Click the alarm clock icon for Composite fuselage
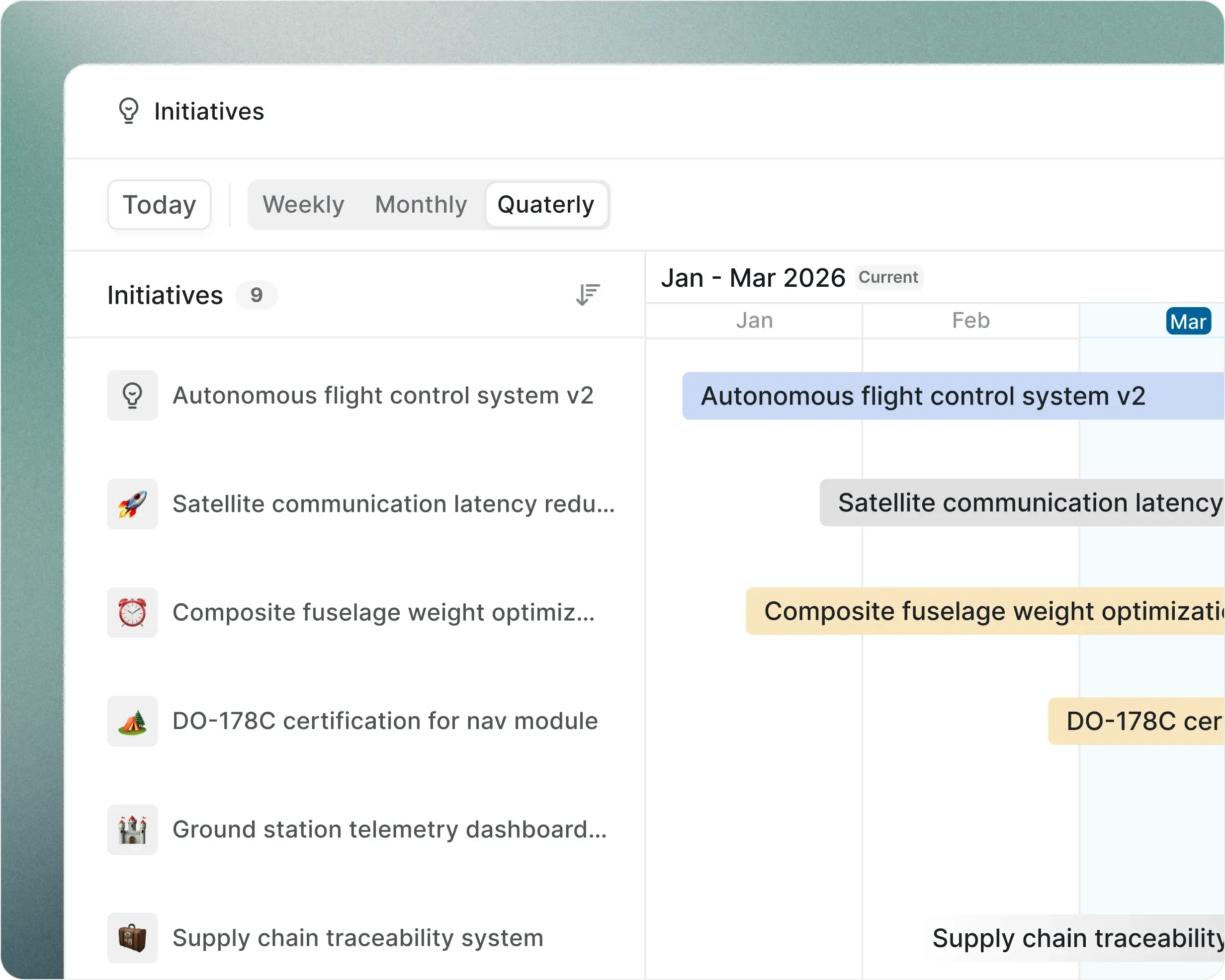This screenshot has width=1225, height=980. [132, 612]
